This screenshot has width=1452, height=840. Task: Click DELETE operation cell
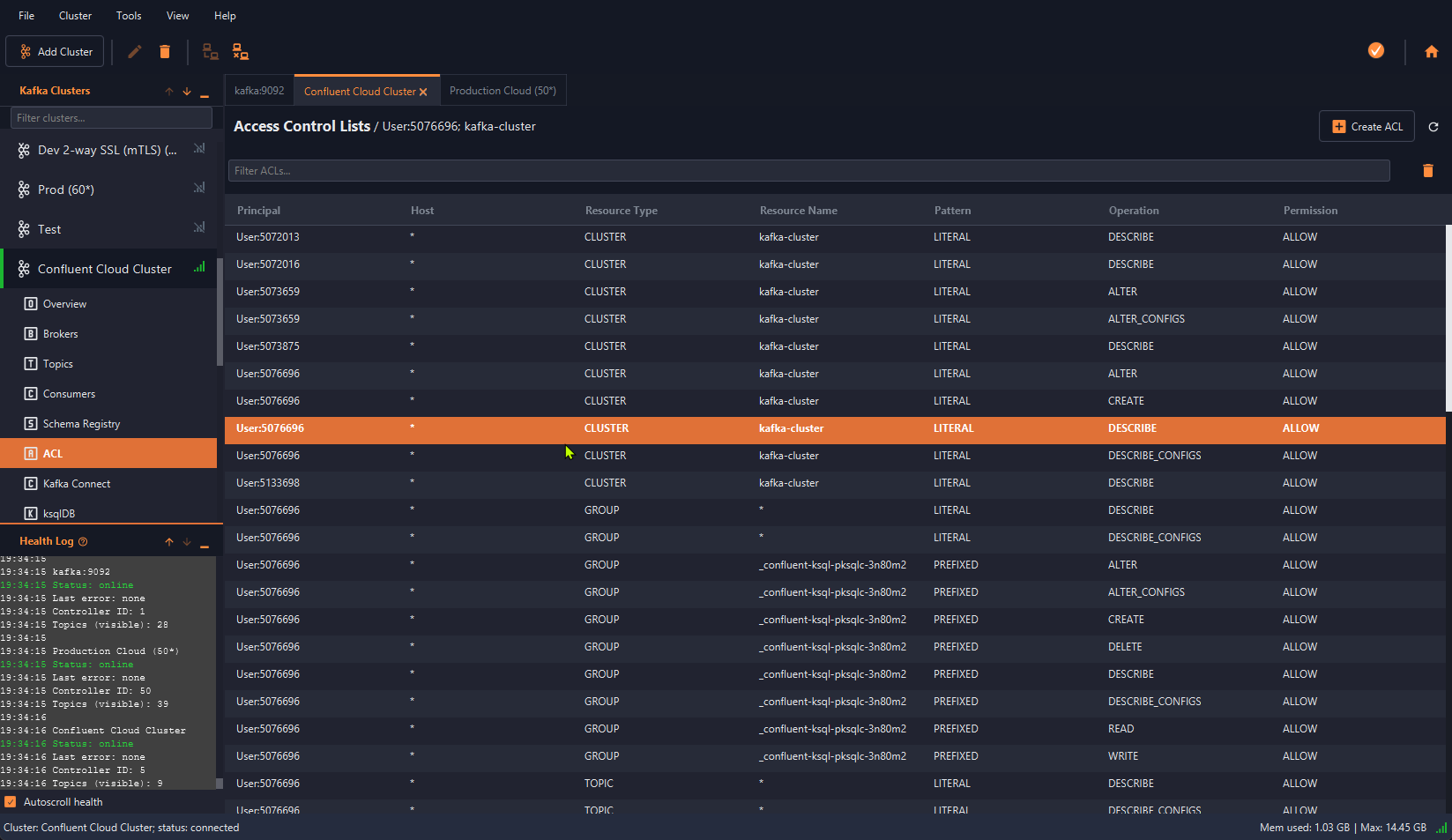tap(1125, 647)
